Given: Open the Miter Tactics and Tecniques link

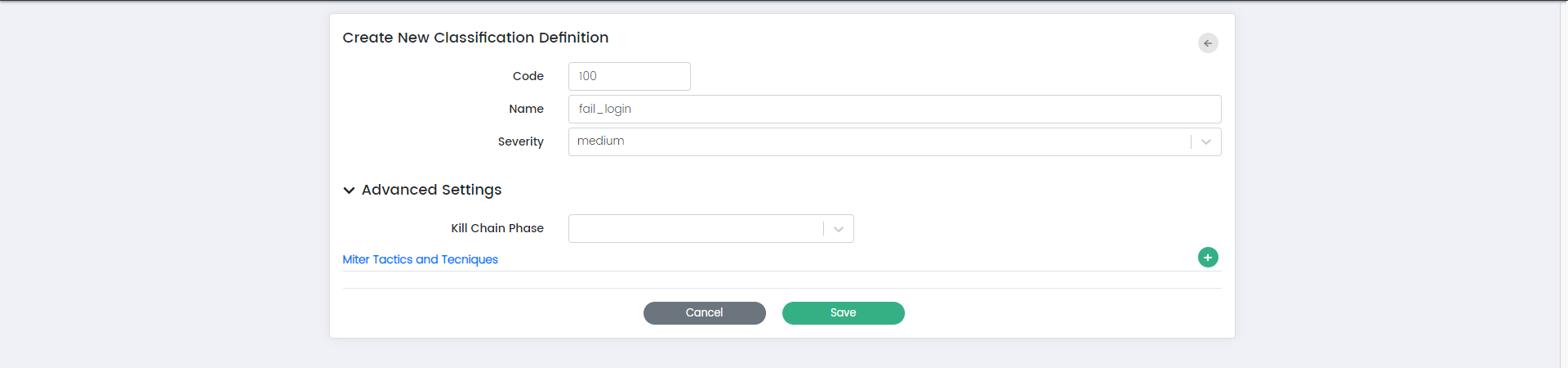Looking at the screenshot, I should (x=420, y=259).
